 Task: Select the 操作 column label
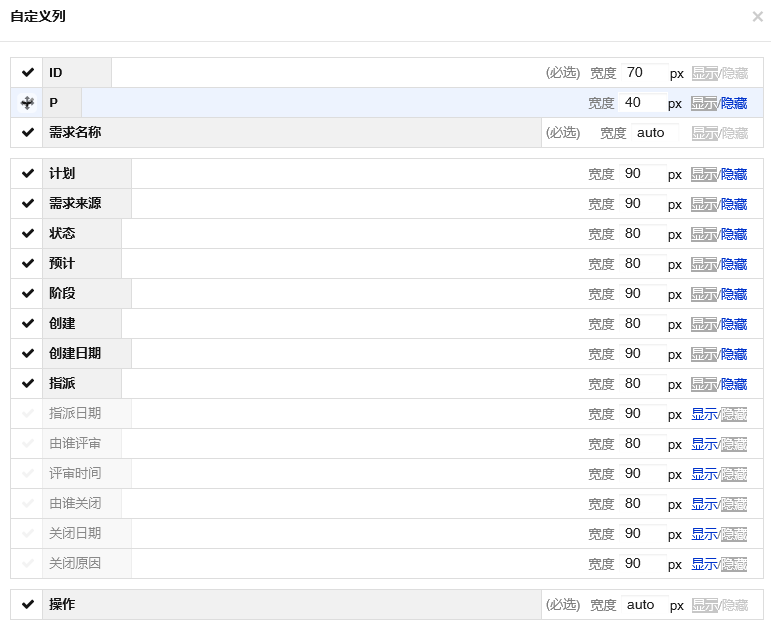click(x=62, y=604)
